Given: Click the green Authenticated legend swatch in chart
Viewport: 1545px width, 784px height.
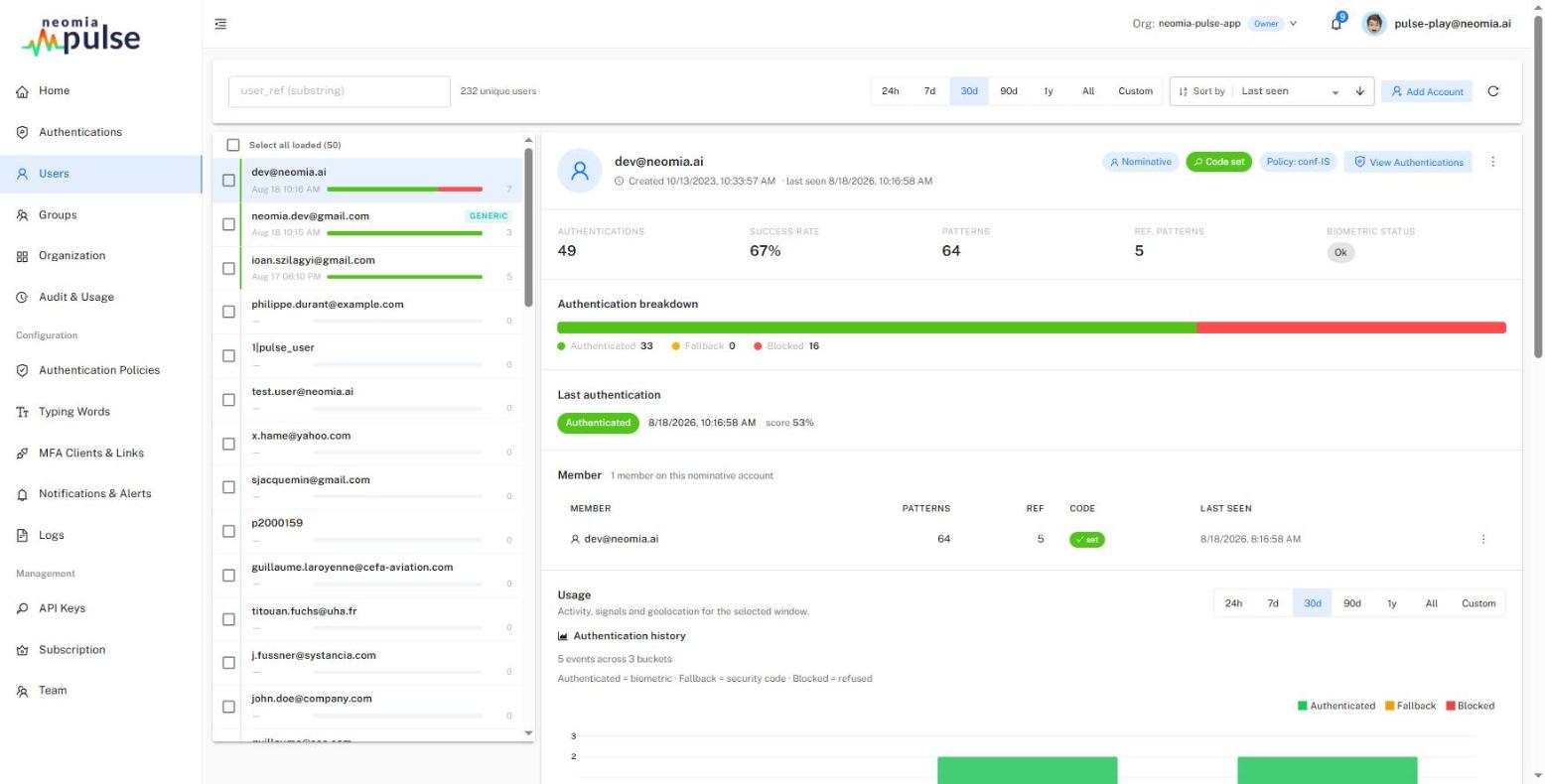Looking at the screenshot, I should pos(1303,706).
